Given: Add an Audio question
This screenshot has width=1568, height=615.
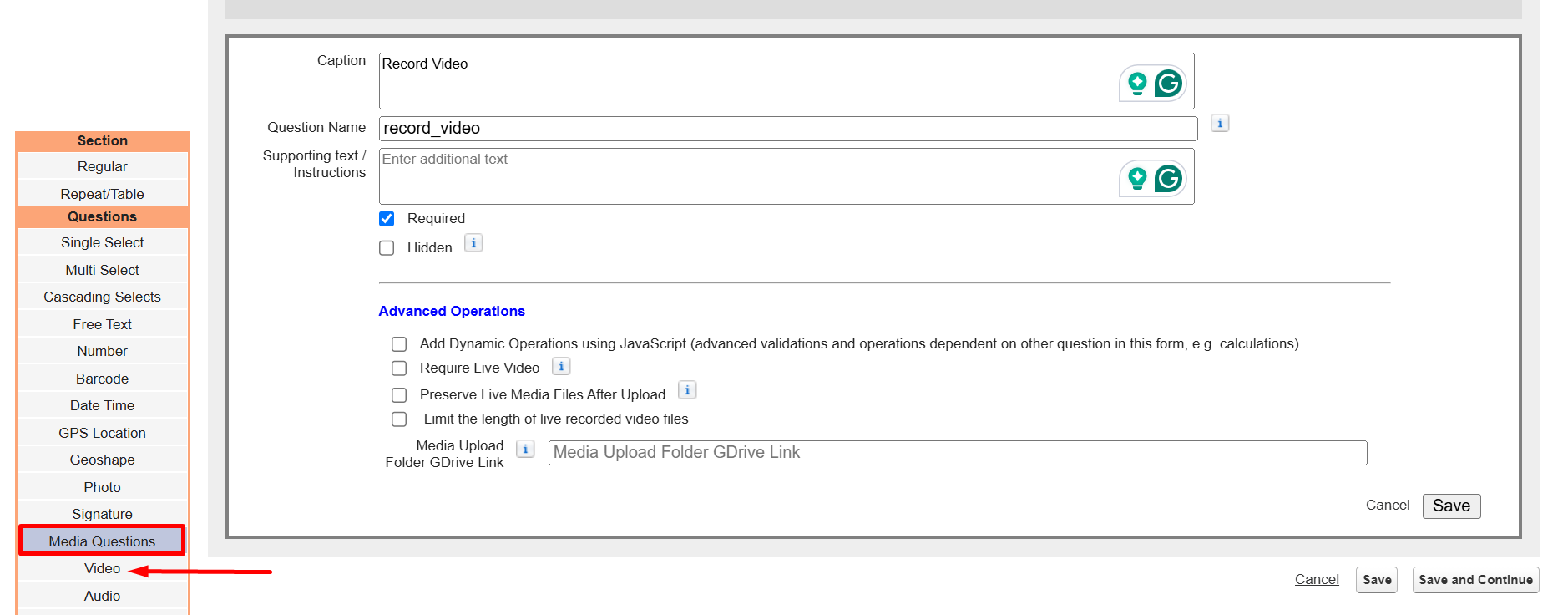Looking at the screenshot, I should (x=103, y=596).
